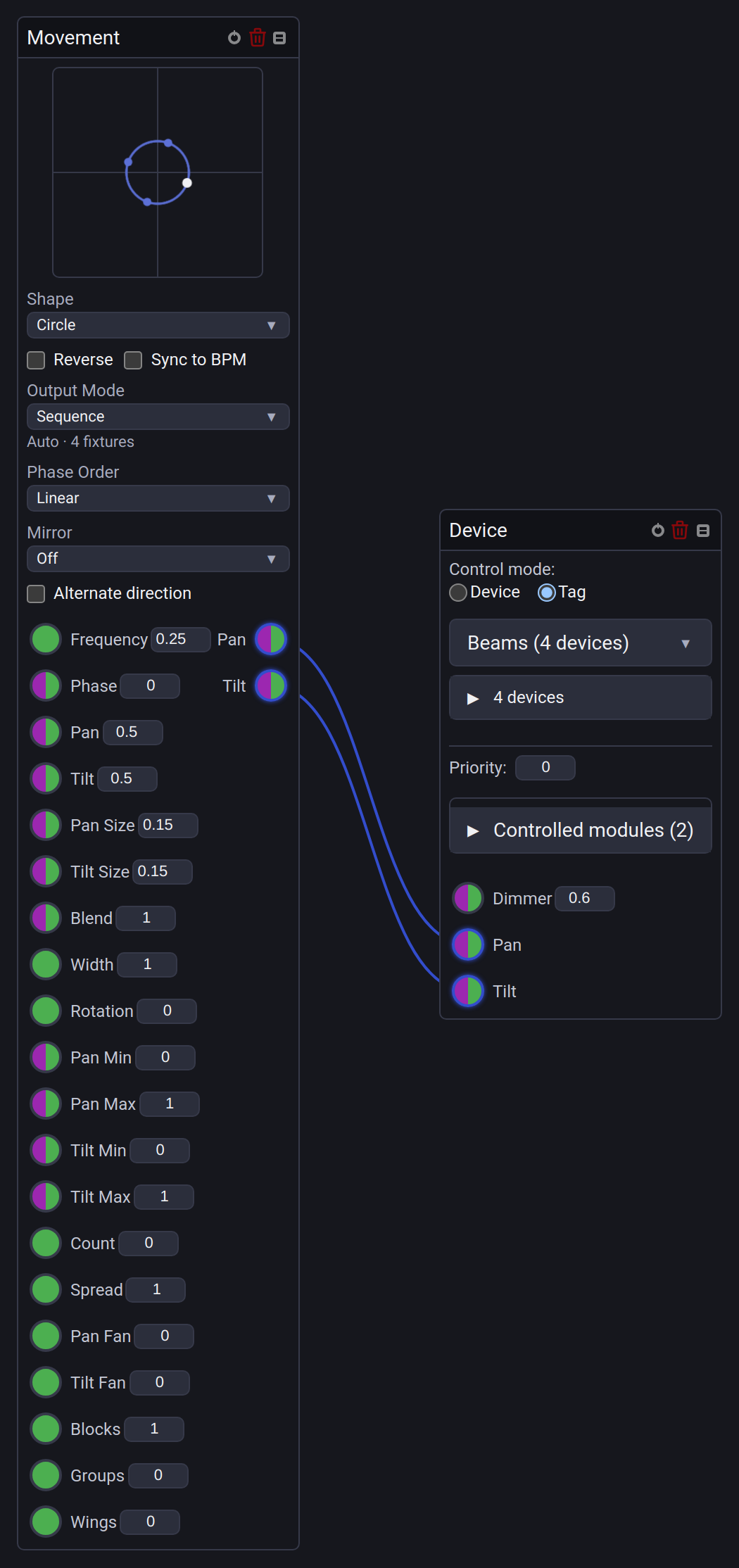Click the Groups input port
Viewport: 739px width, 1568px height.
[46, 1475]
